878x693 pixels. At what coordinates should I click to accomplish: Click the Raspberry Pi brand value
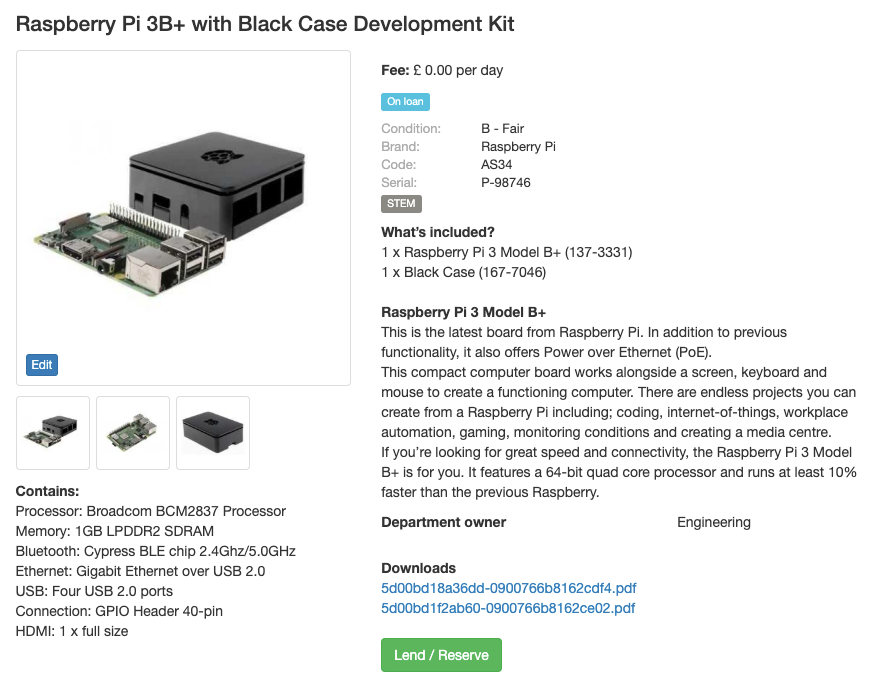point(519,147)
